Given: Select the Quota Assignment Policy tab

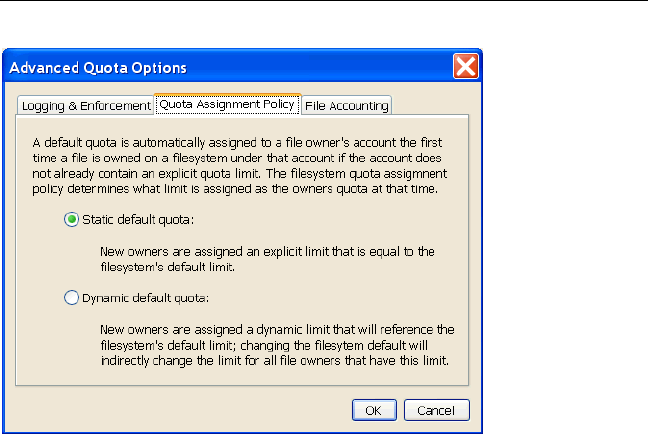Looking at the screenshot, I should pyautogui.click(x=227, y=104).
